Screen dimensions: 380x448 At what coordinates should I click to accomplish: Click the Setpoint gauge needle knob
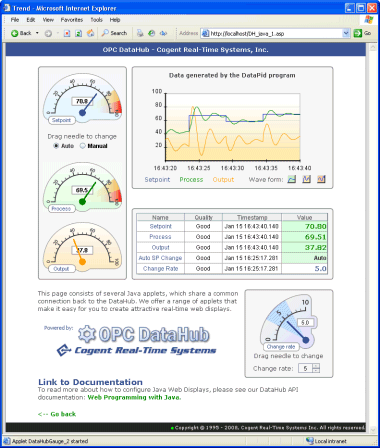82,113
